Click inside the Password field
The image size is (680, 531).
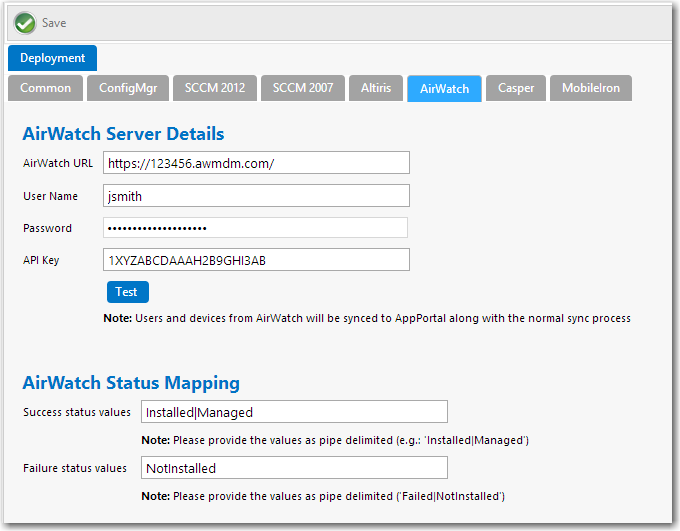[256, 228]
